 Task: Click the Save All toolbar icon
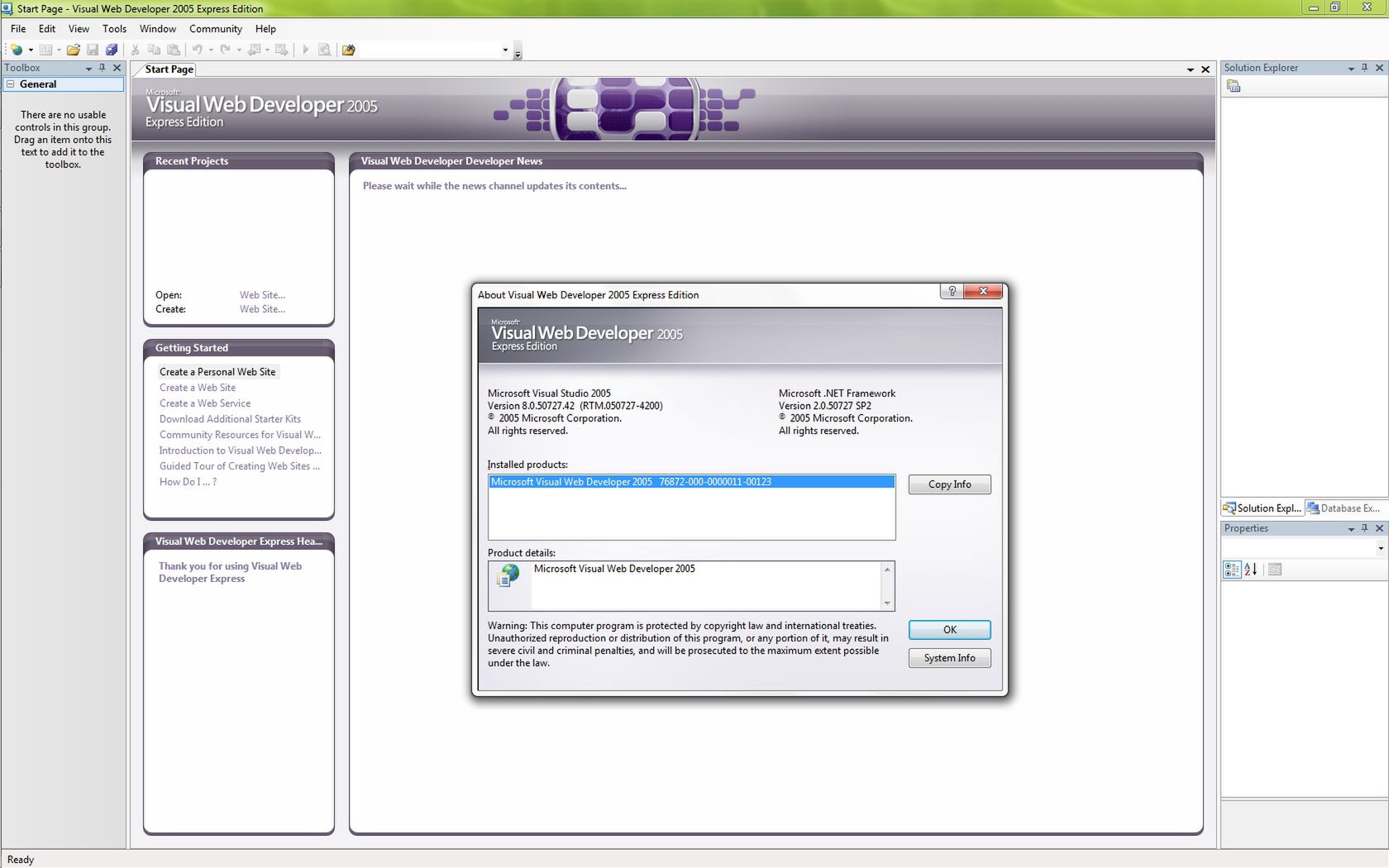(112, 50)
